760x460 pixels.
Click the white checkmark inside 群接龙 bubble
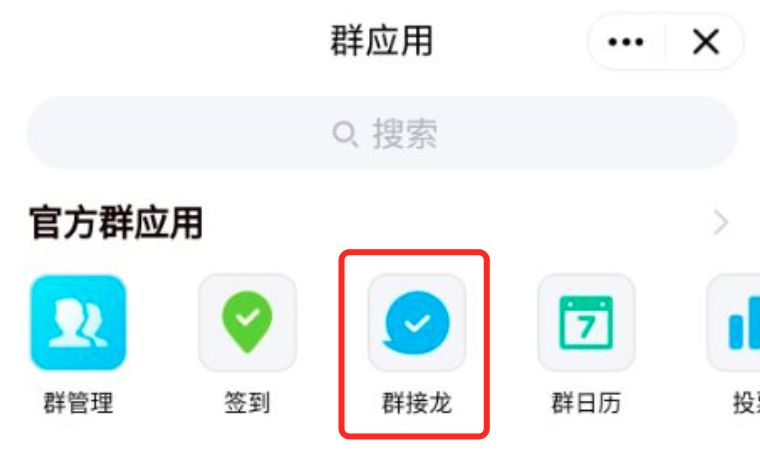[417, 322]
